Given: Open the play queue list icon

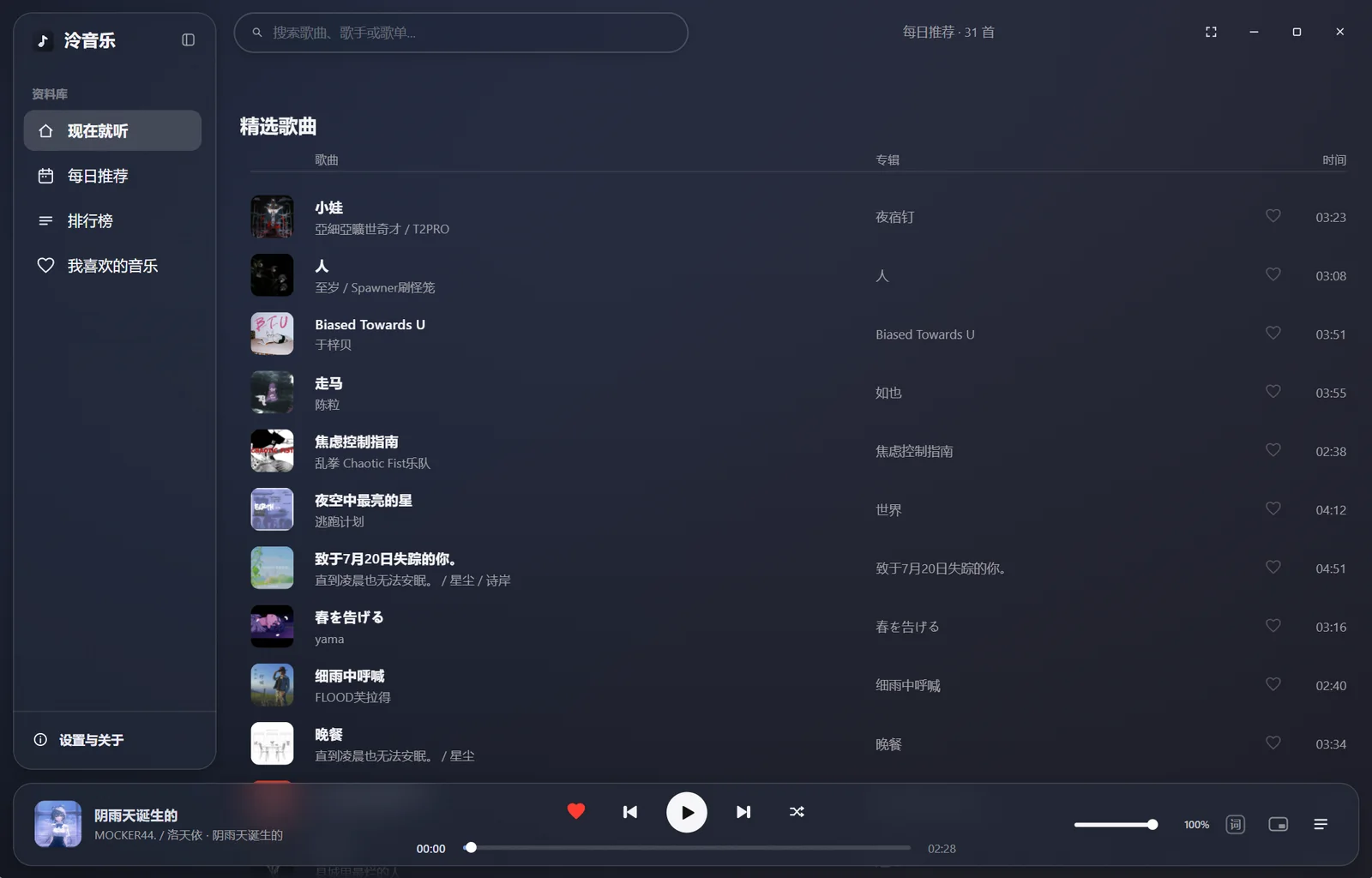Looking at the screenshot, I should click(1321, 824).
